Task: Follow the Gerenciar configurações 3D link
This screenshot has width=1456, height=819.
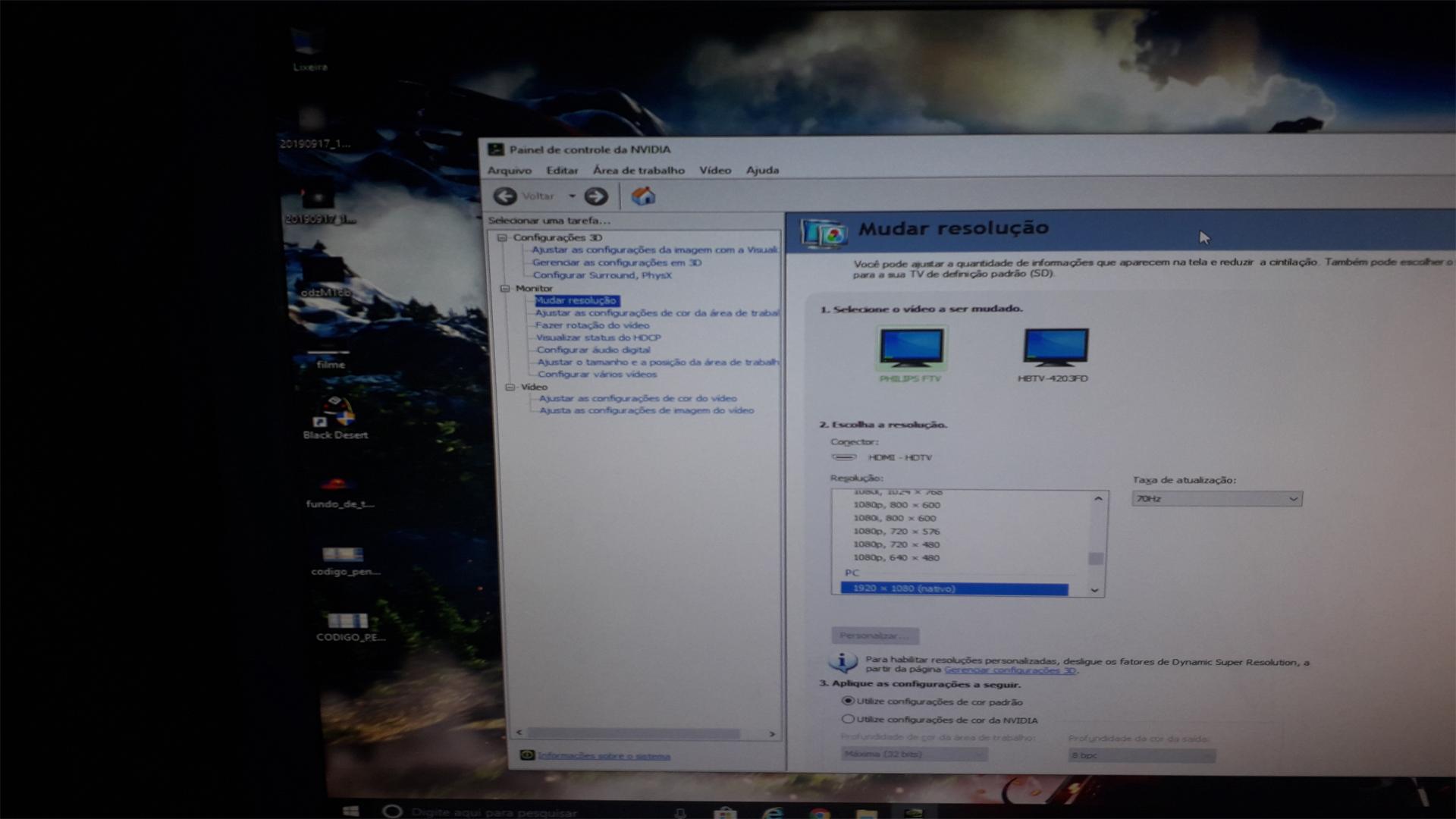Action: (1009, 670)
